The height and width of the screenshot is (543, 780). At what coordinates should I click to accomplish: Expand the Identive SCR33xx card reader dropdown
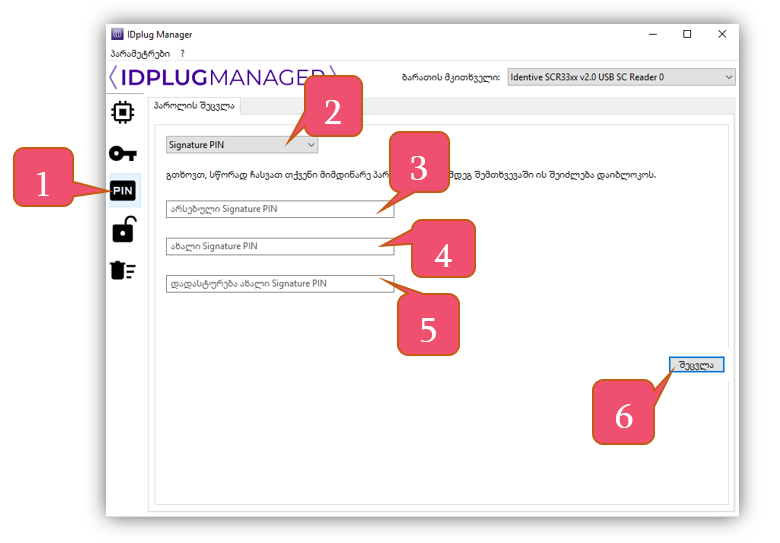[621, 77]
